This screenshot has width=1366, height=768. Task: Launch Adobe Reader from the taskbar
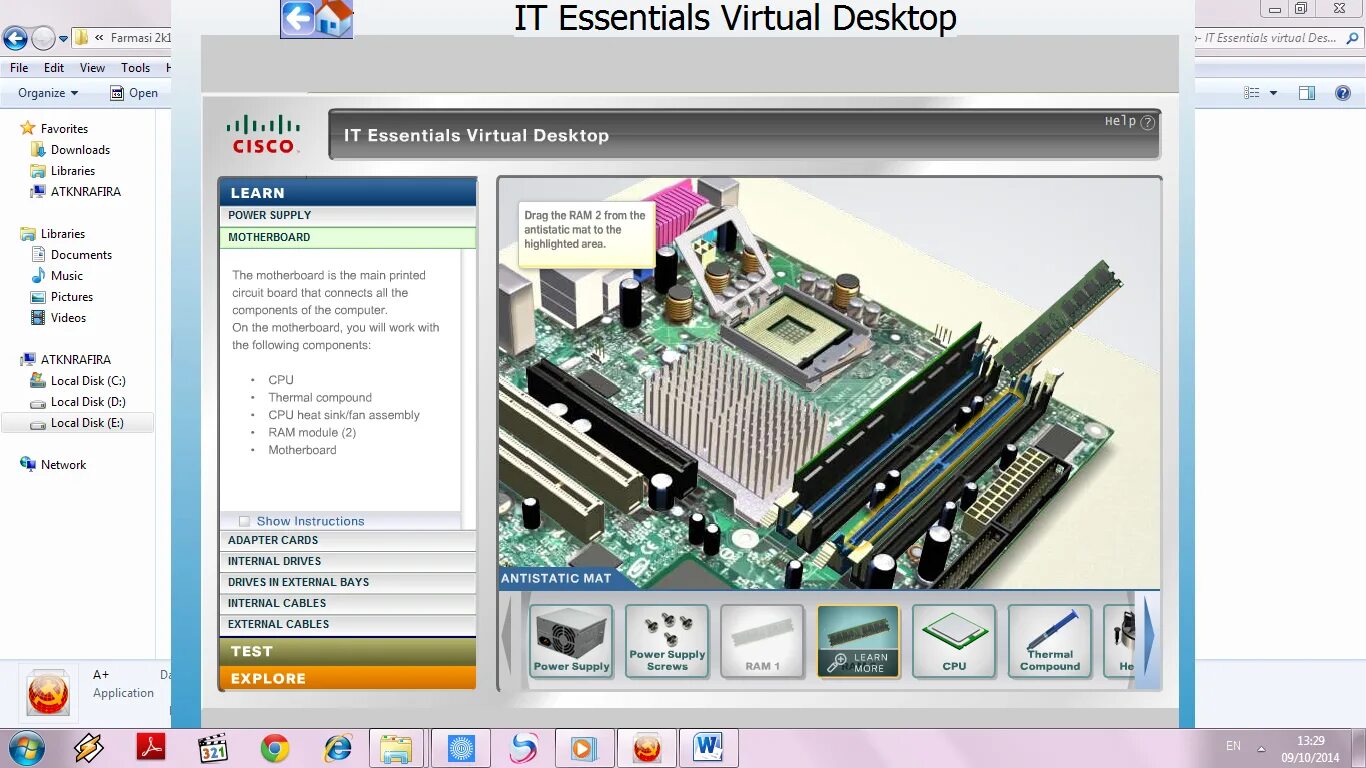pos(151,748)
